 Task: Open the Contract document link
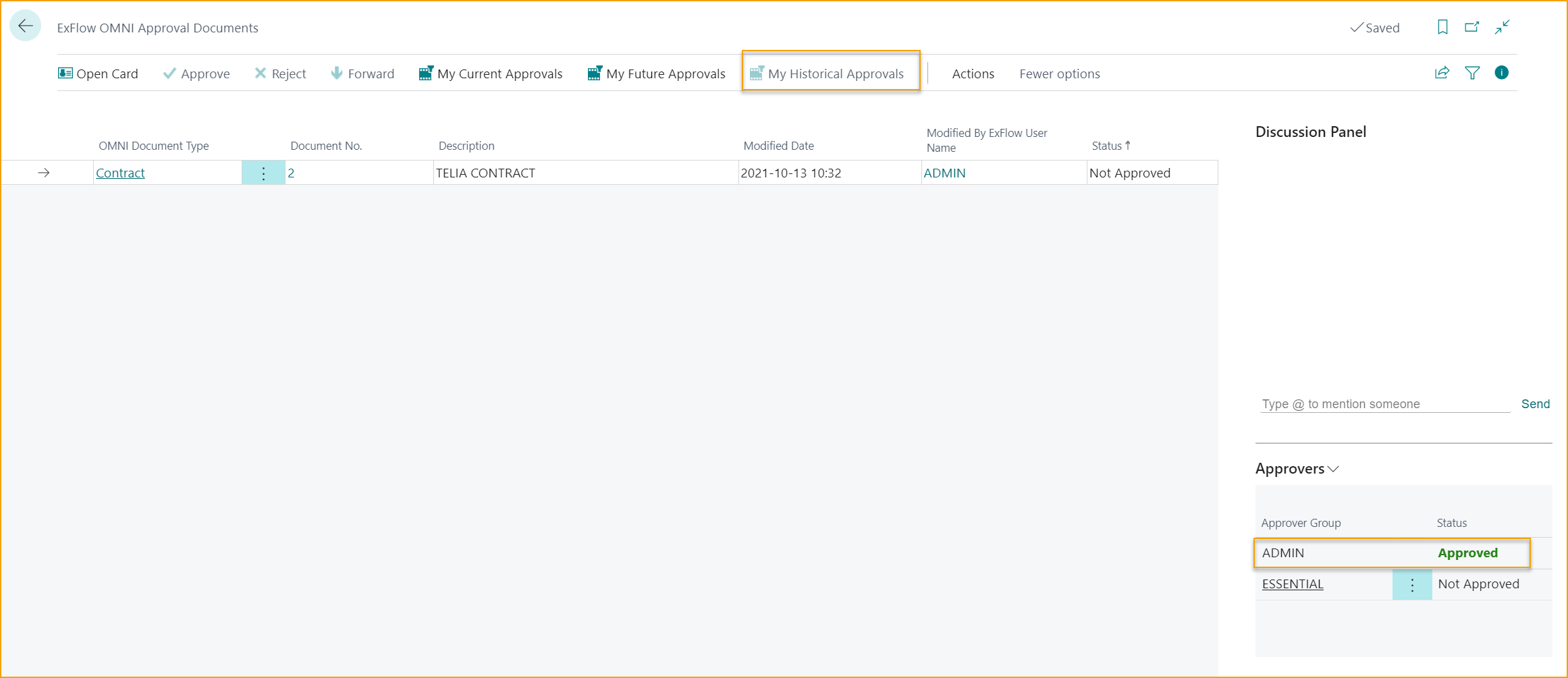[120, 173]
